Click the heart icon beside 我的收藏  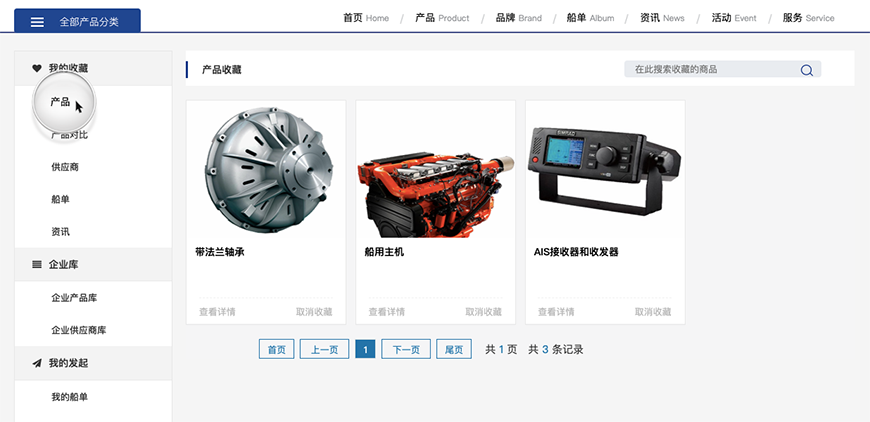(37, 68)
